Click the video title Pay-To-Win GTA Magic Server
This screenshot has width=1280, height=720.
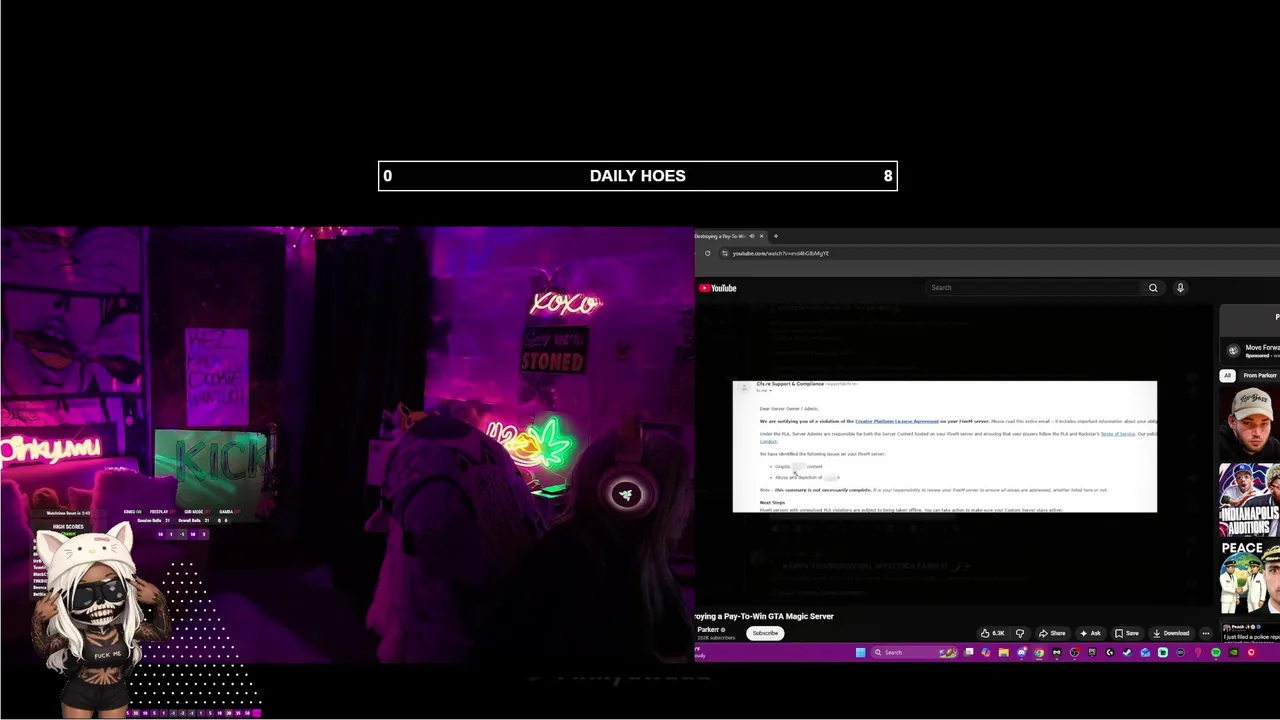[x=765, y=616]
